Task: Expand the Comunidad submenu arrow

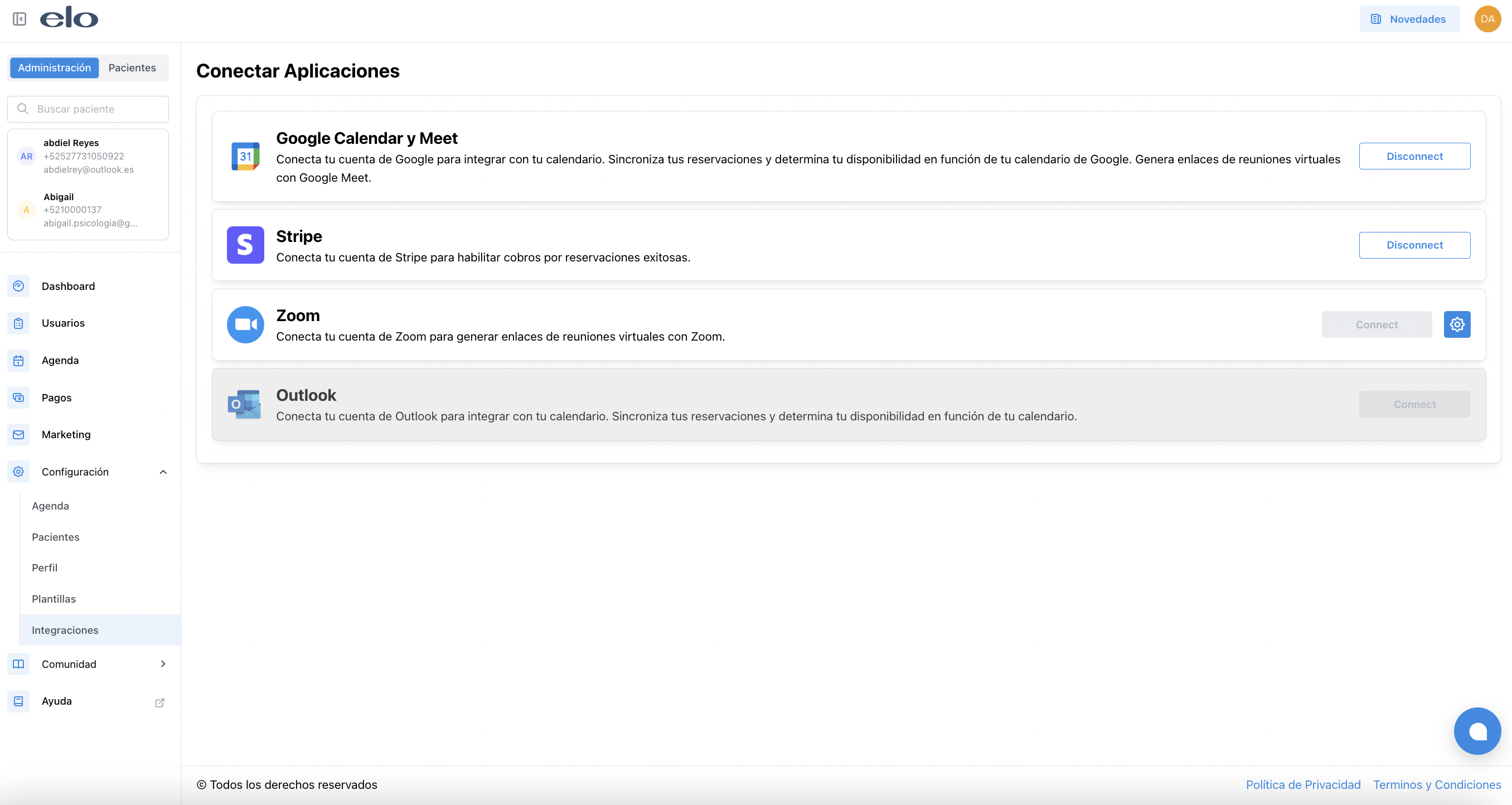Action: tap(163, 663)
